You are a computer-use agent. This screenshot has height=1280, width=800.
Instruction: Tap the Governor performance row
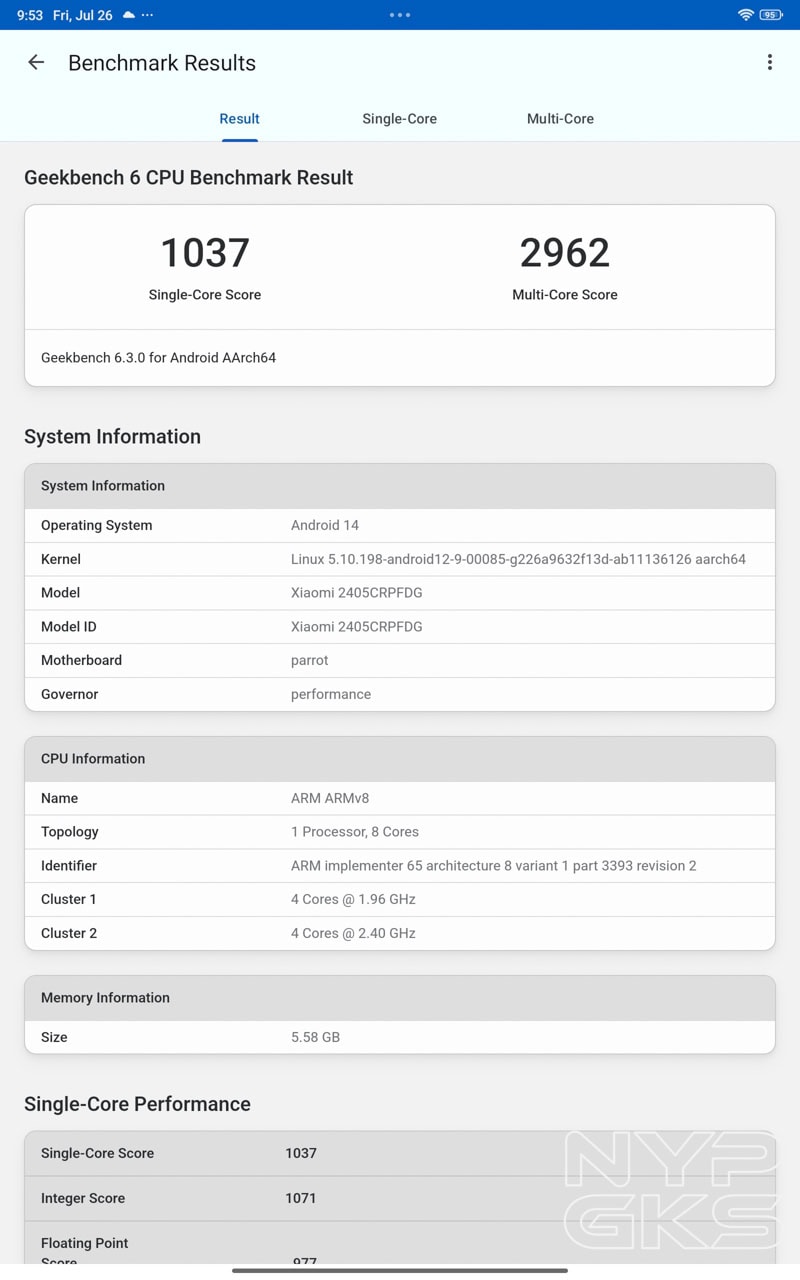tap(399, 694)
